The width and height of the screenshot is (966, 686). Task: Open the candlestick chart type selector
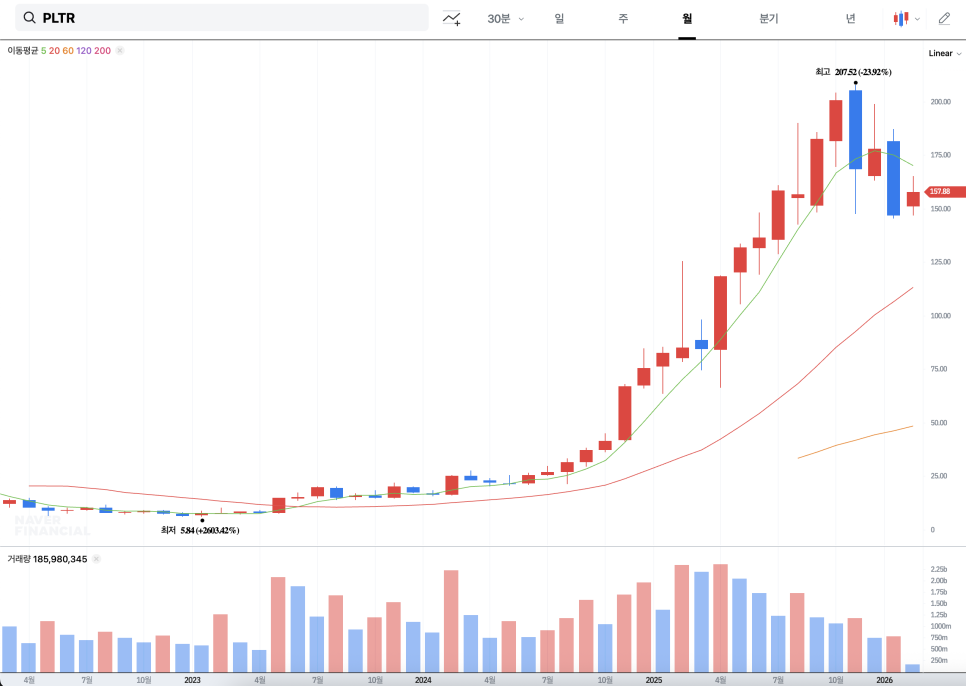point(901,18)
